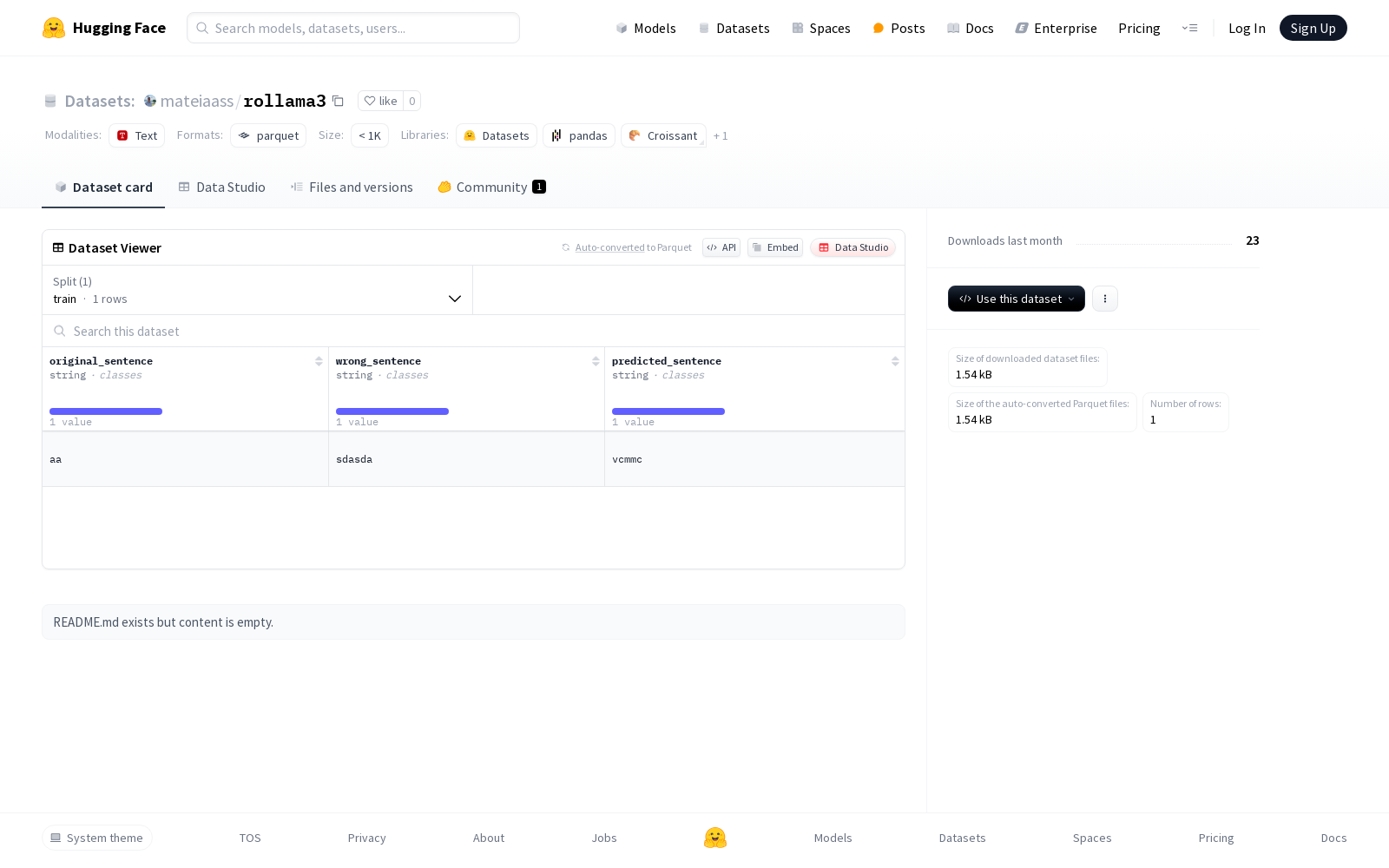Image resolution: width=1389 pixels, height=868 pixels.
Task: Open Models in the top navigation
Action: 646,28
